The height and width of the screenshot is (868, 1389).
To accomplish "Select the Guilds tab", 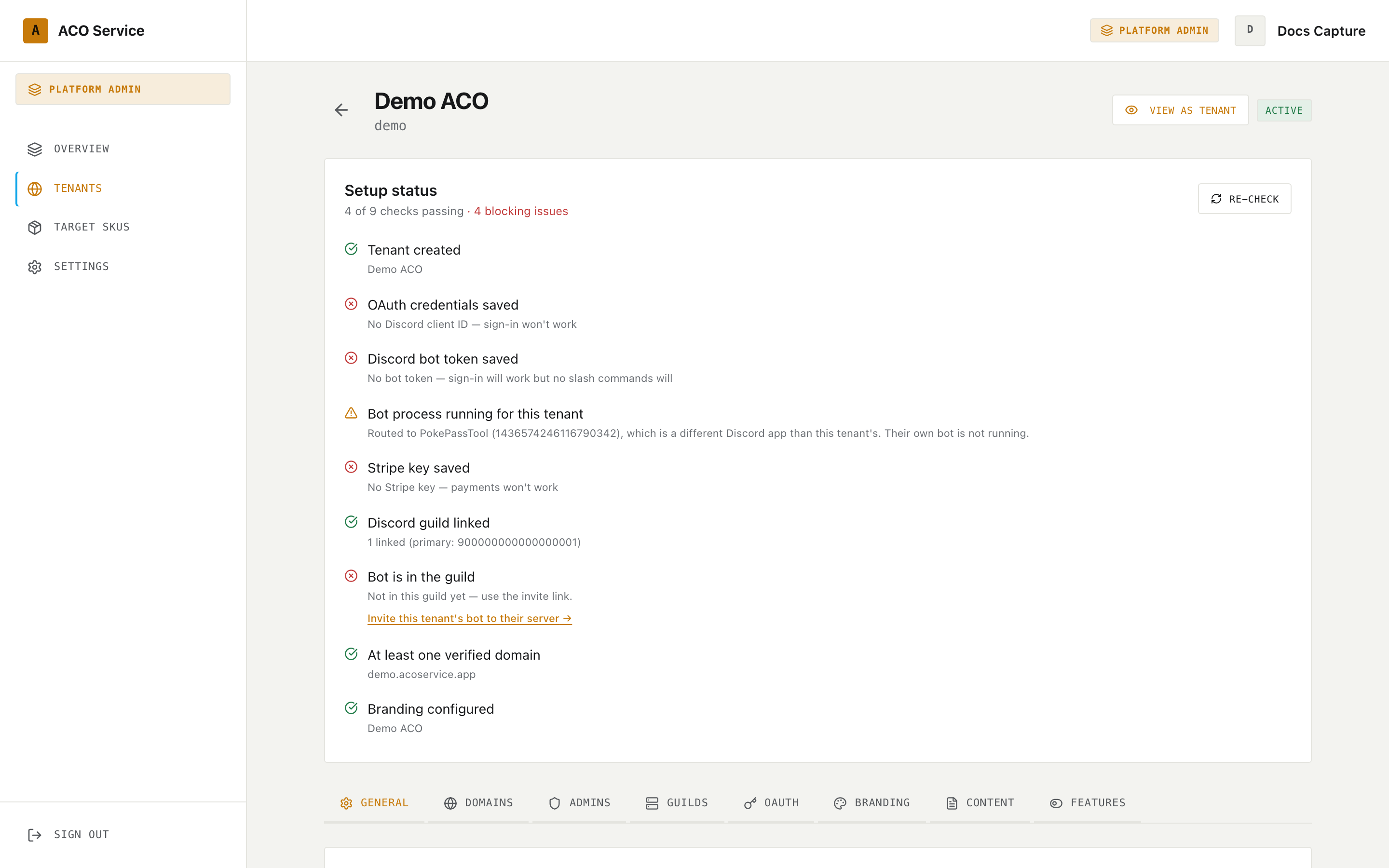I will pyautogui.click(x=677, y=803).
